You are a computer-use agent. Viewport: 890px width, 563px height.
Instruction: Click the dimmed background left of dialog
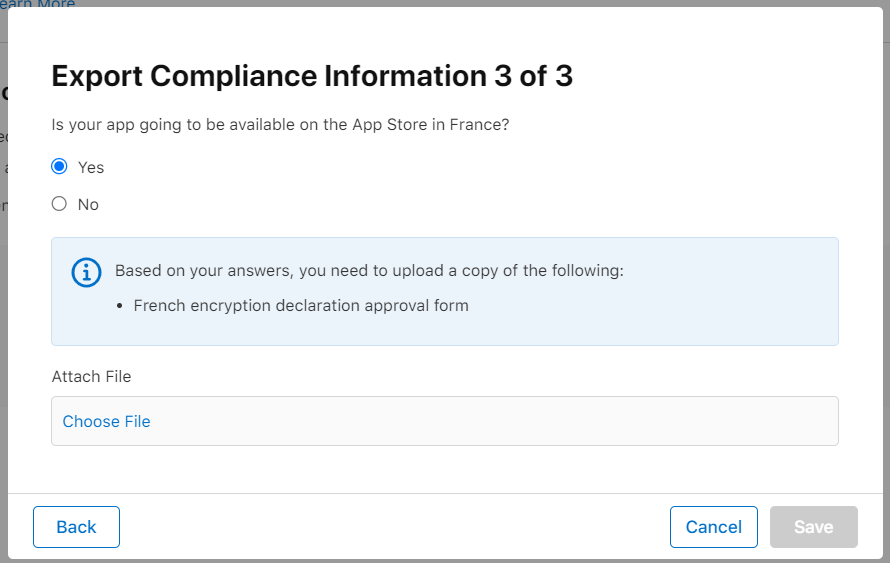3,300
